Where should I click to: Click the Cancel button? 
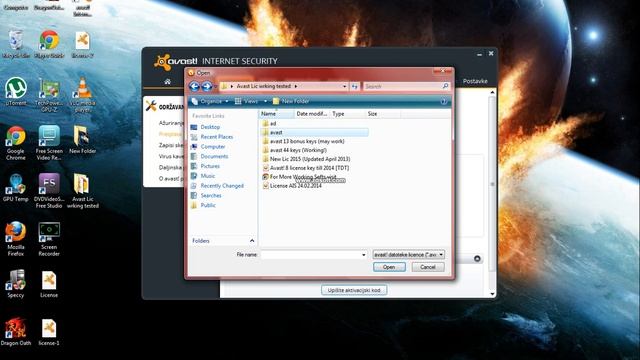428,267
